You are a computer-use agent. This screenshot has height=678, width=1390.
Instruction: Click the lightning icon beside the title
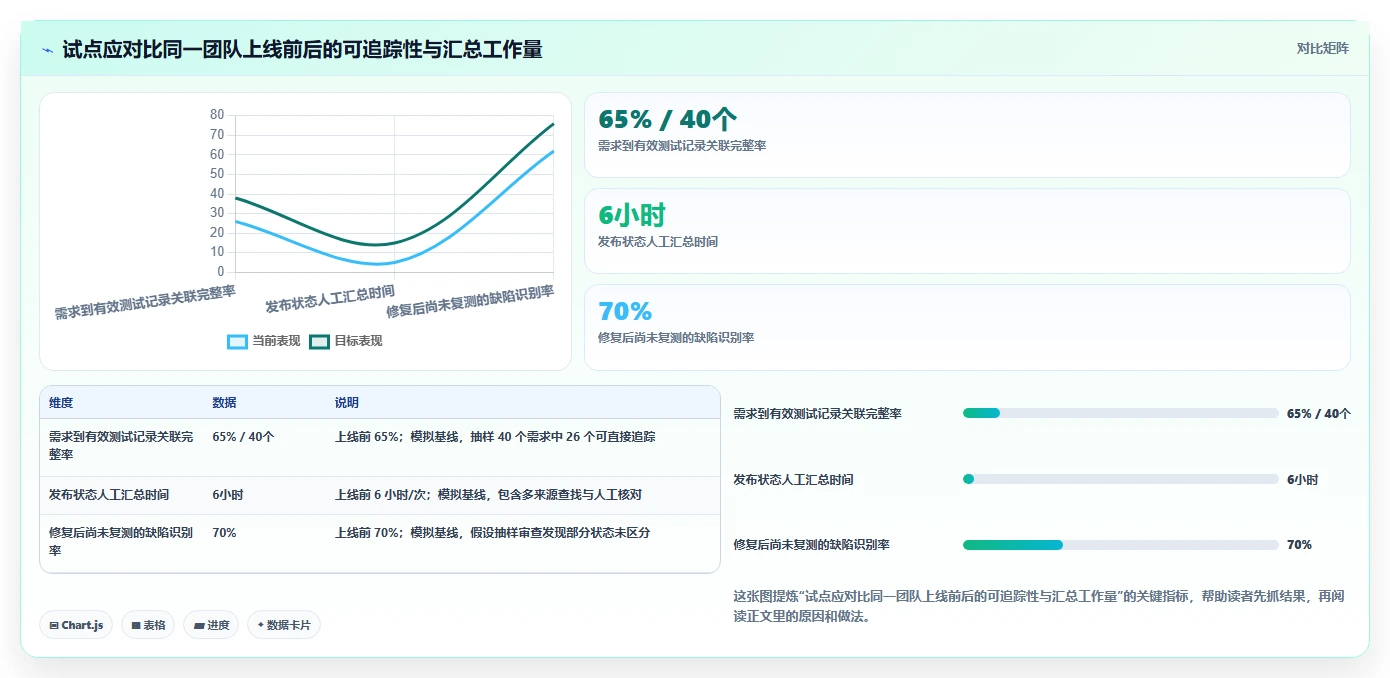click(x=47, y=49)
